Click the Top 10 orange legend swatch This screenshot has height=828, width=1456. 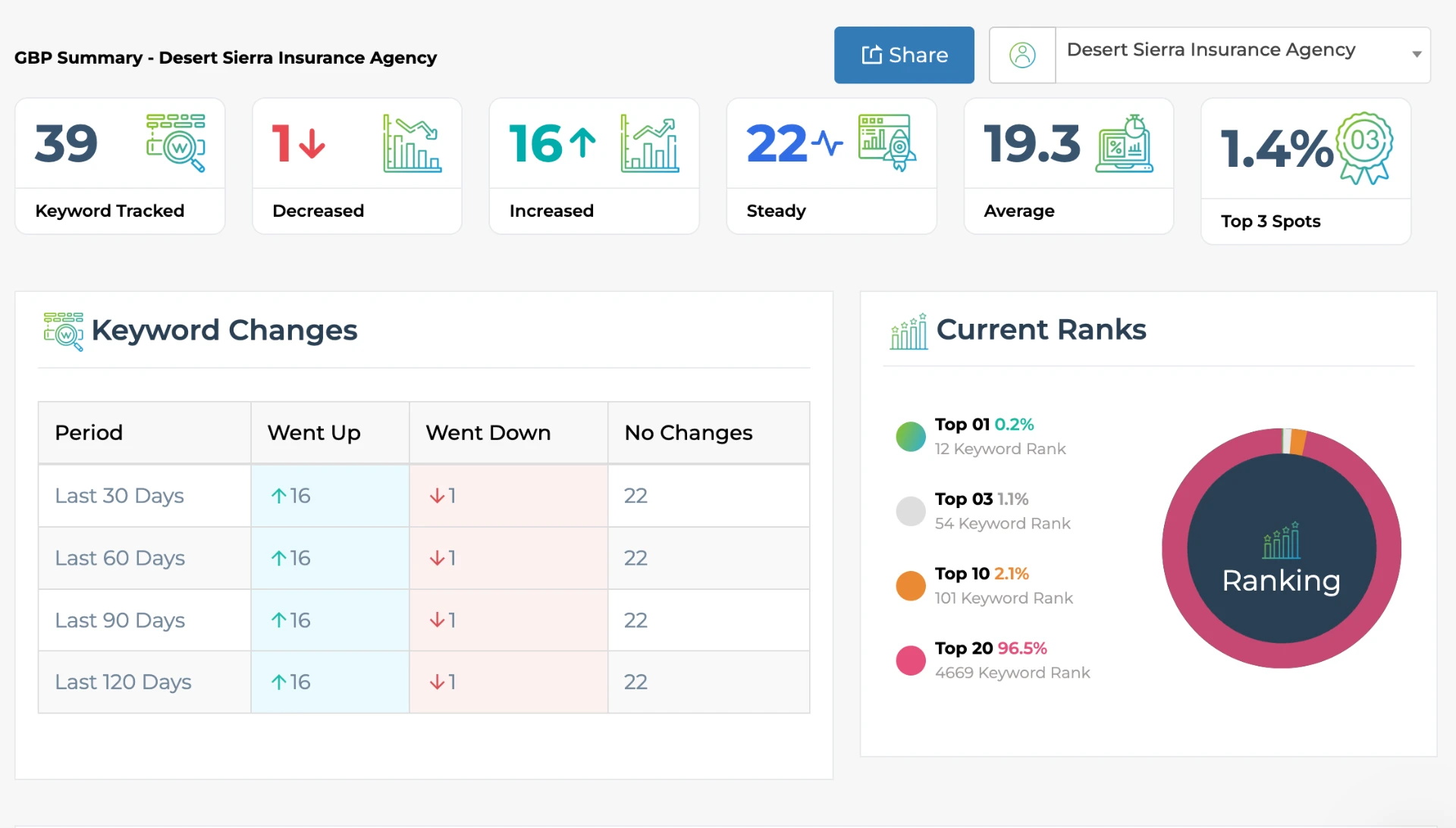911,586
